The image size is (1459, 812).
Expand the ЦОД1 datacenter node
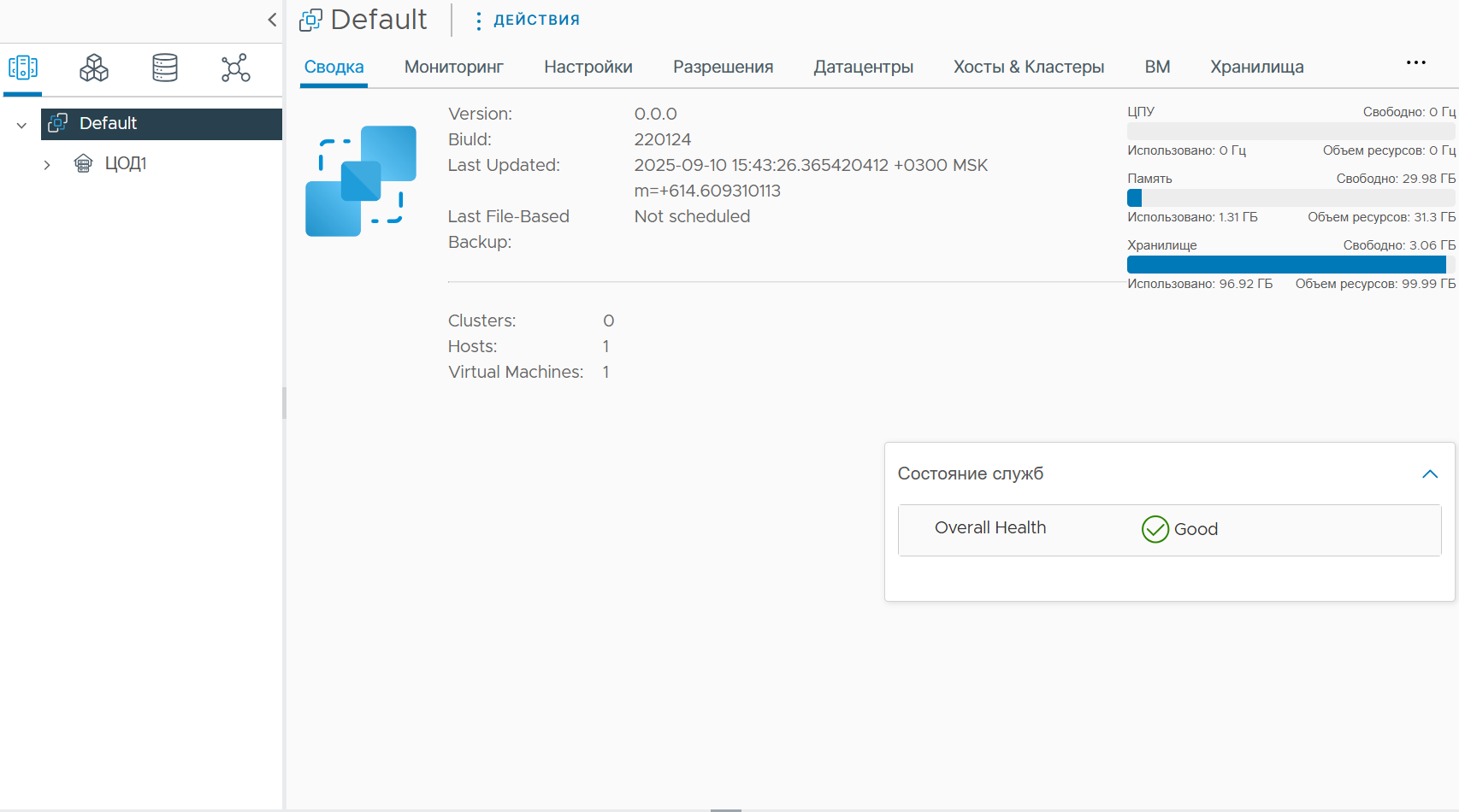tap(47, 164)
